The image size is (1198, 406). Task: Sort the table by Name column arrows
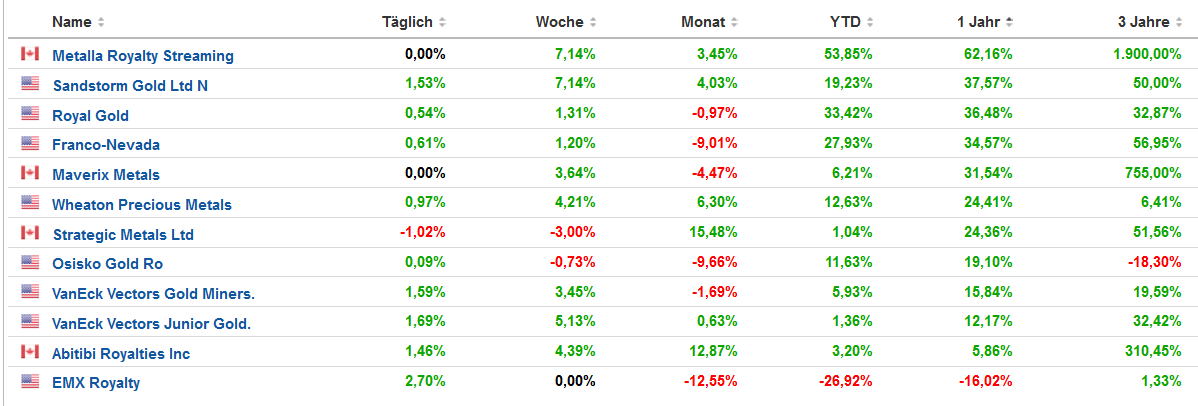click(100, 22)
